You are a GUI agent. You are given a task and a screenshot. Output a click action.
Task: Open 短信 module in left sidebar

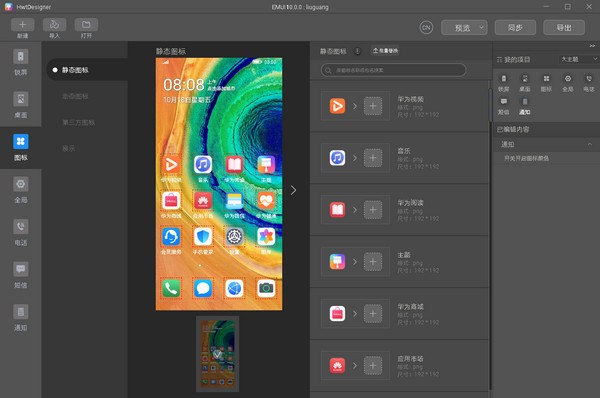point(21,275)
